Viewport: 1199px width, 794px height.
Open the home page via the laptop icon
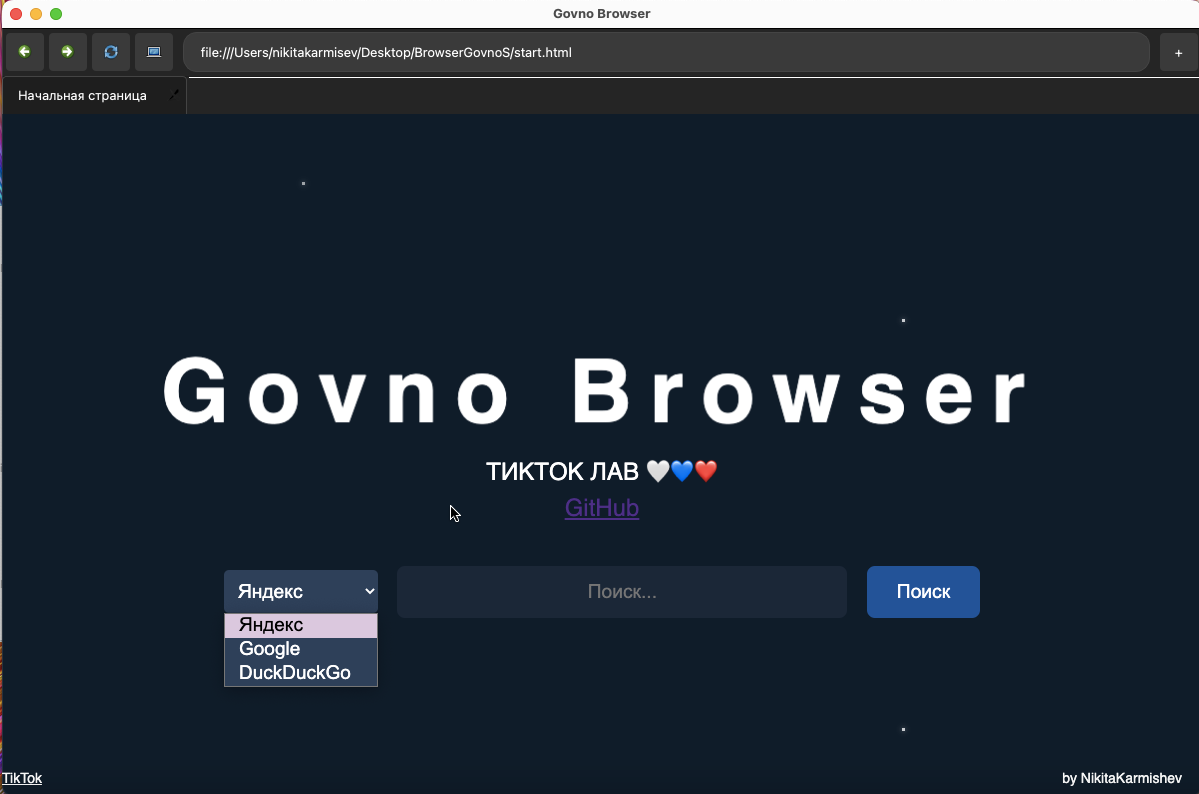tap(154, 52)
